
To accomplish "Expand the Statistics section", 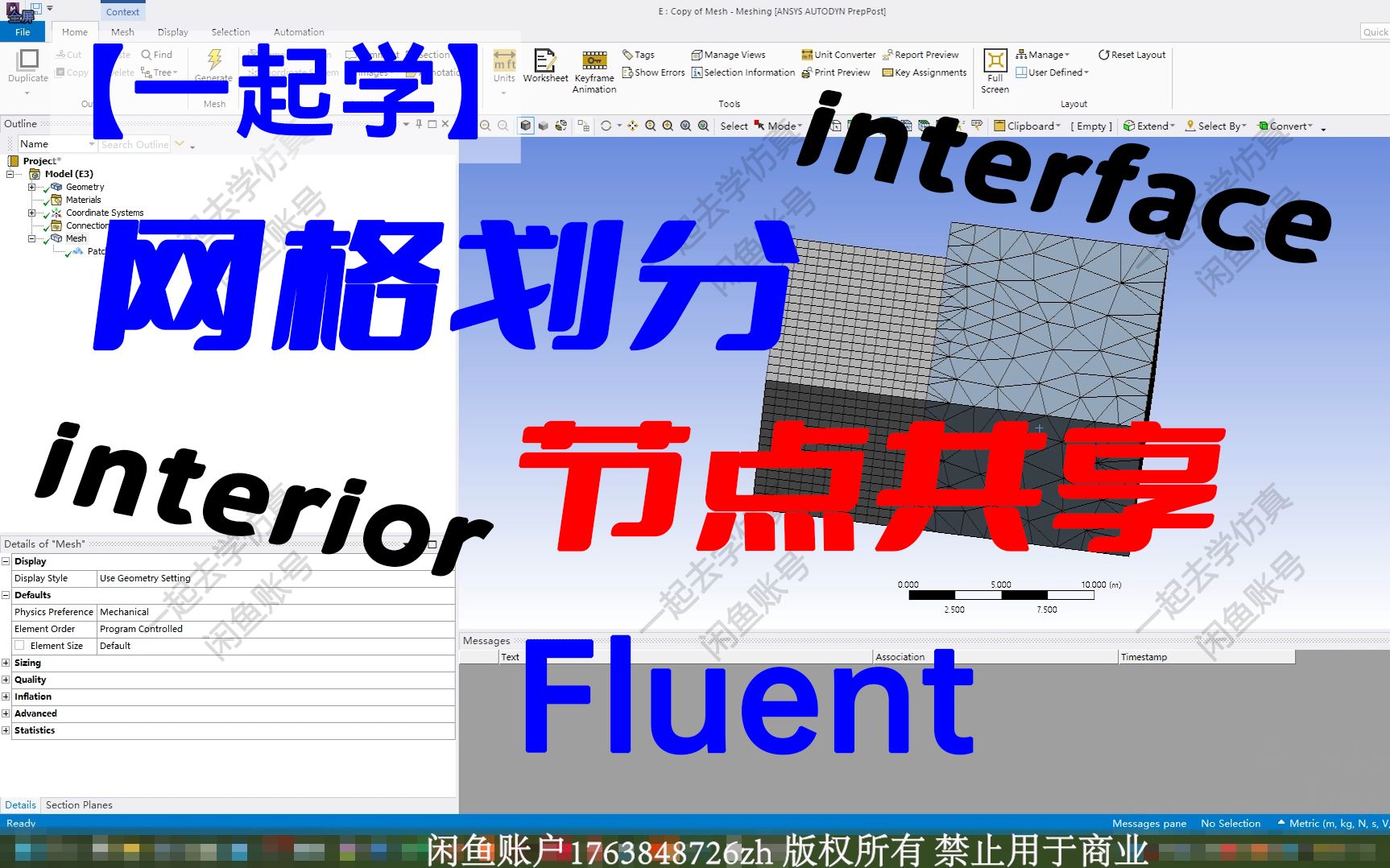I will 6,730.
